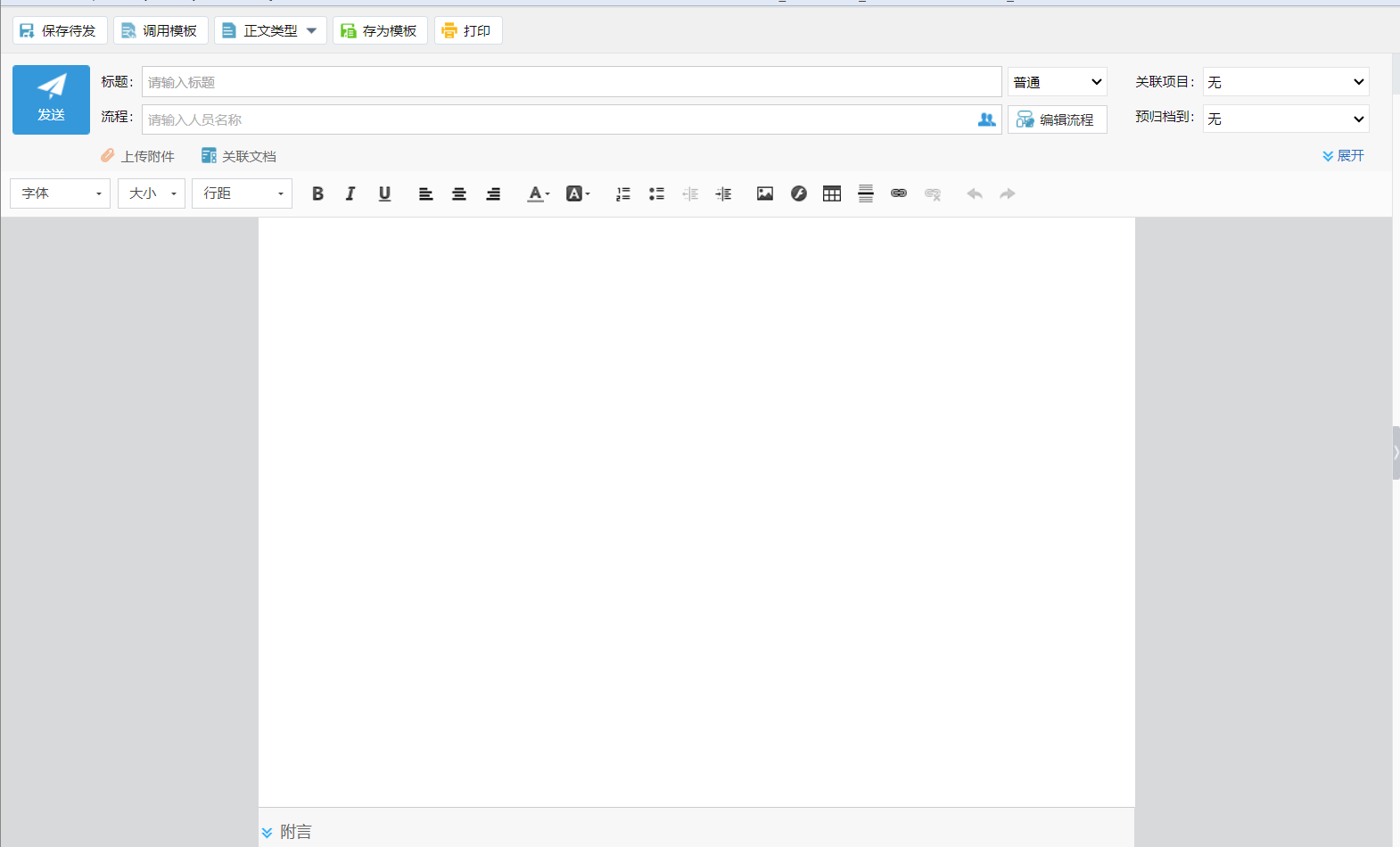Toggle bold formatting
Viewport: 1400px width, 847px height.
click(x=317, y=193)
